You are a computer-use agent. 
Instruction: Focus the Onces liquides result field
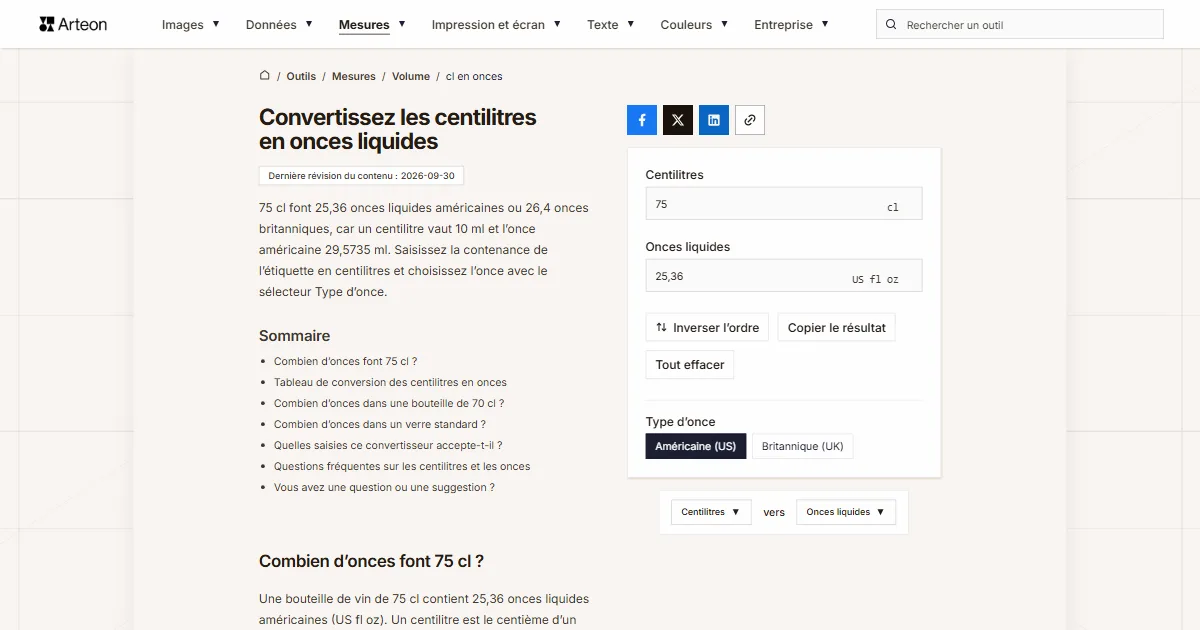pos(784,276)
